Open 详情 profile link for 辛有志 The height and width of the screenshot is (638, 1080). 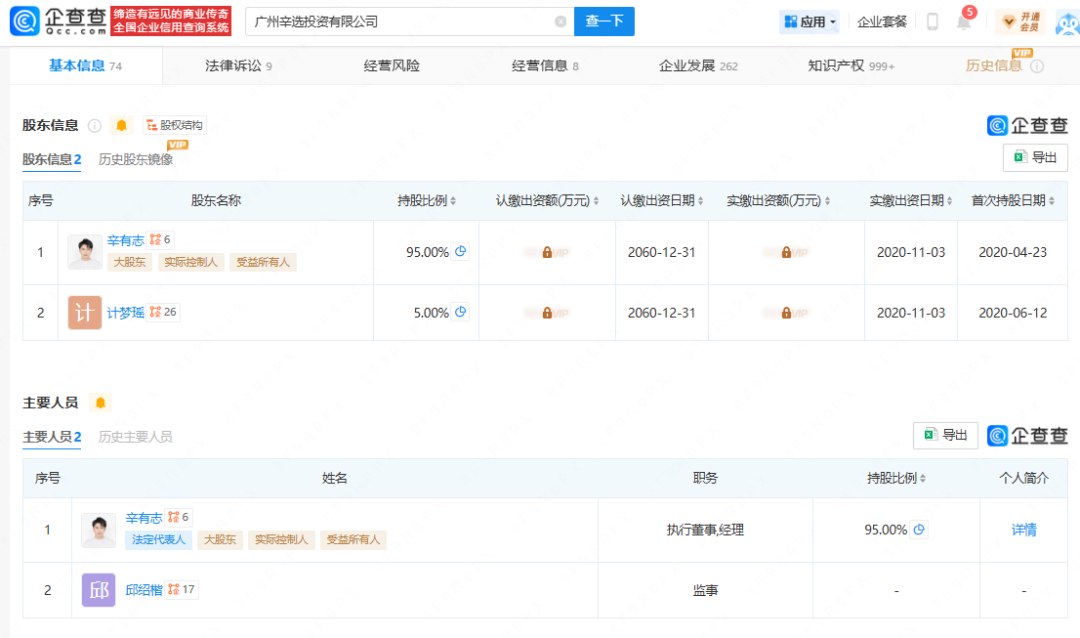point(1023,530)
